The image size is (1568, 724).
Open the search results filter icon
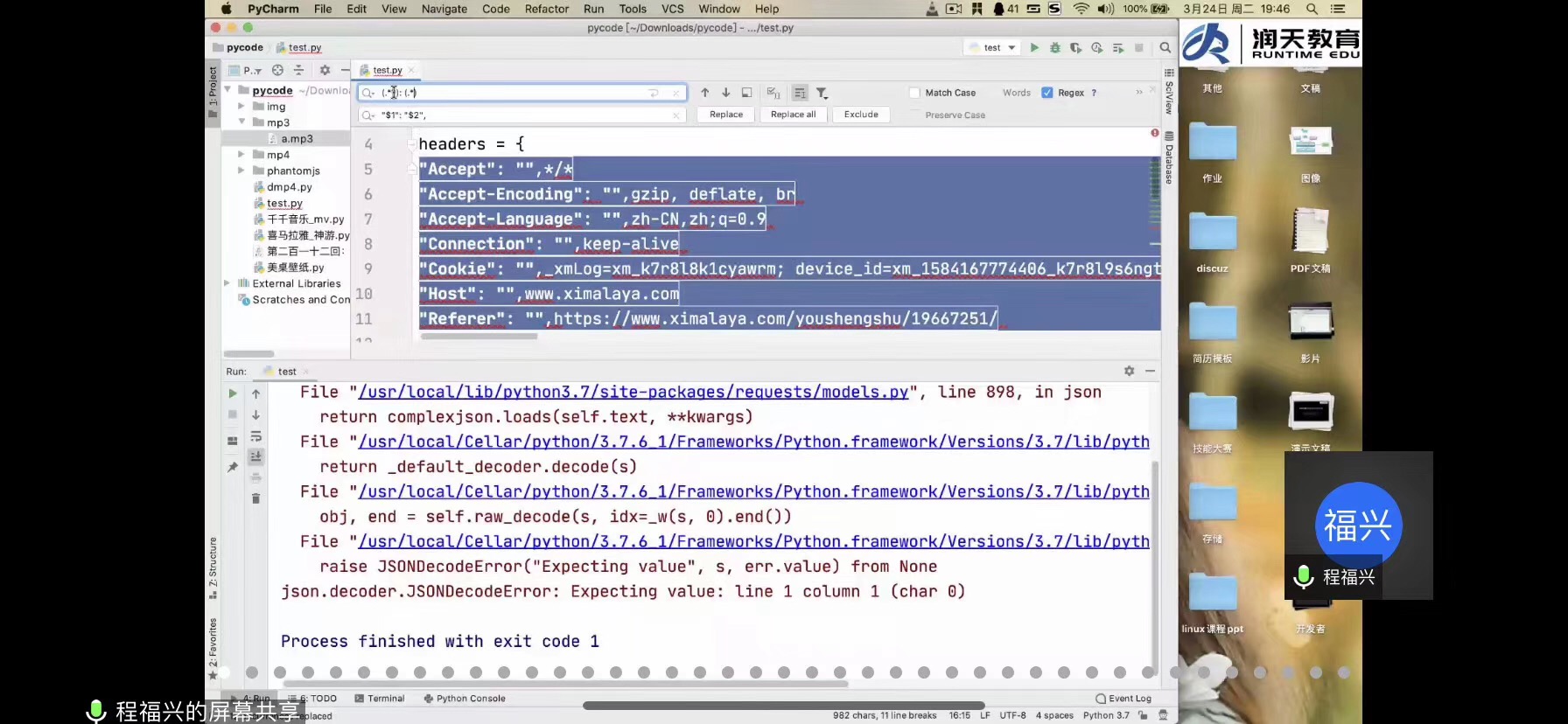822,93
